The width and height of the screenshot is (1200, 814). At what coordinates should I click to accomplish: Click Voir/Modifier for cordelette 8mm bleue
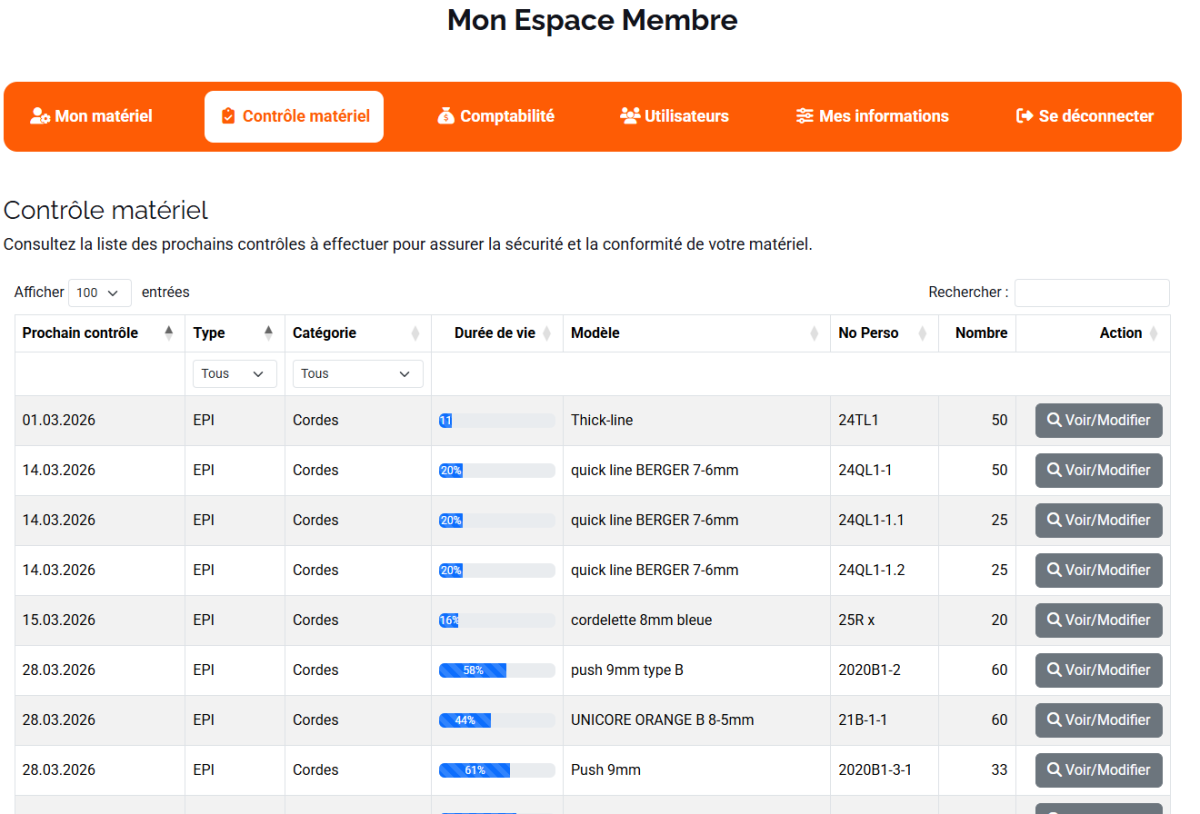point(1098,620)
